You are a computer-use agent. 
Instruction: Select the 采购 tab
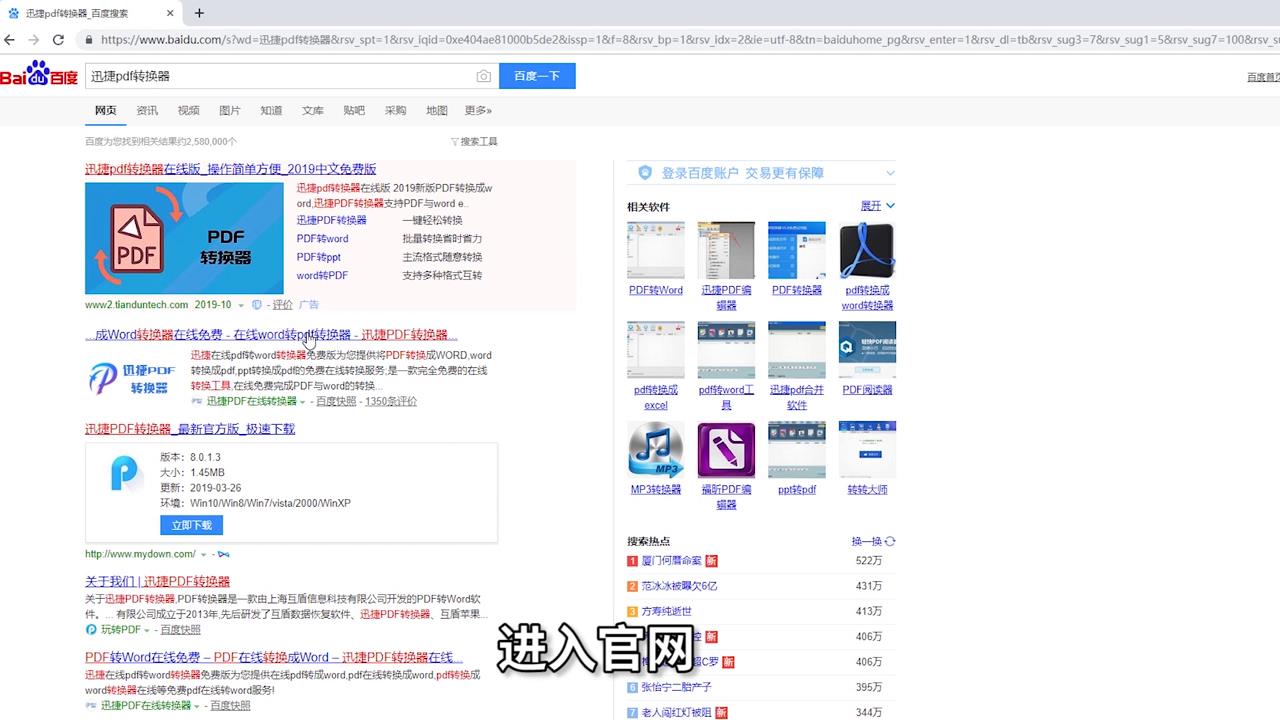[395, 110]
